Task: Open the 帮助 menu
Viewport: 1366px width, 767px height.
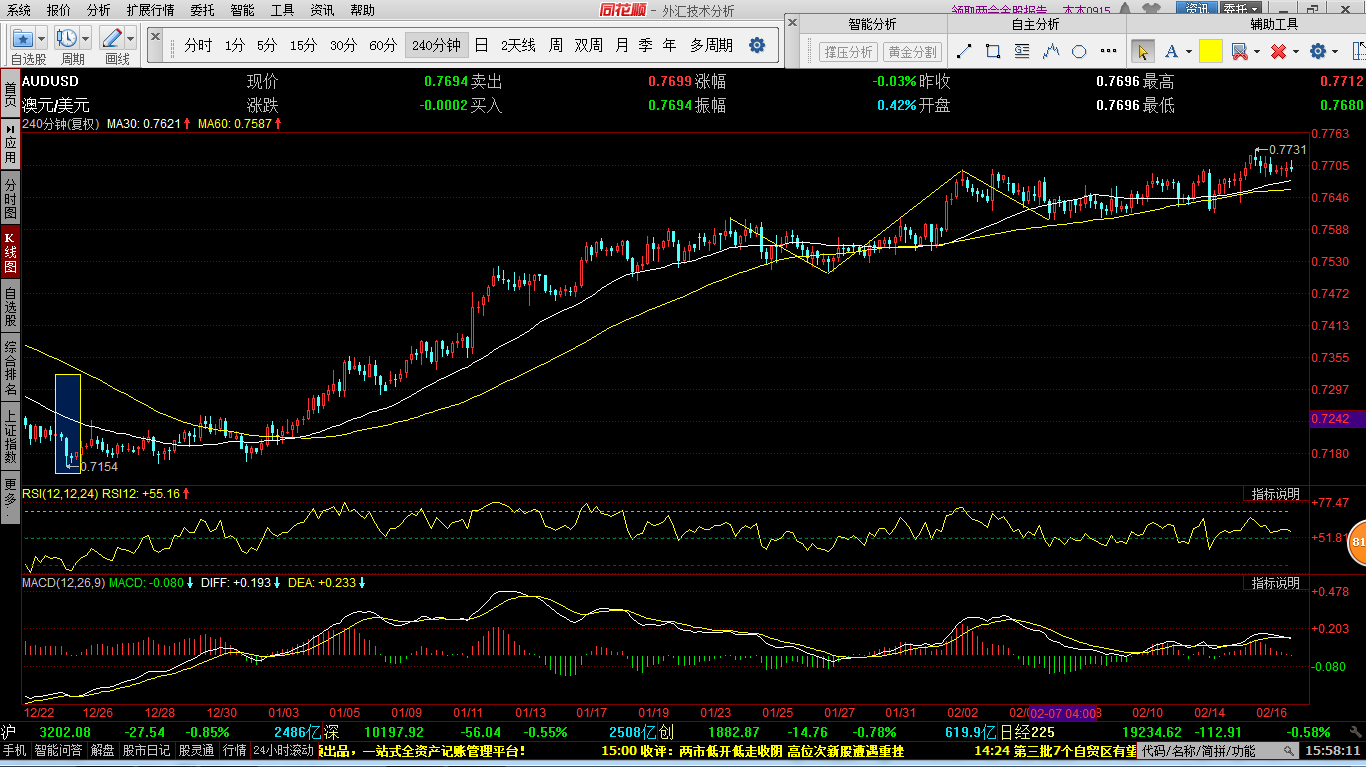Action: (x=363, y=10)
